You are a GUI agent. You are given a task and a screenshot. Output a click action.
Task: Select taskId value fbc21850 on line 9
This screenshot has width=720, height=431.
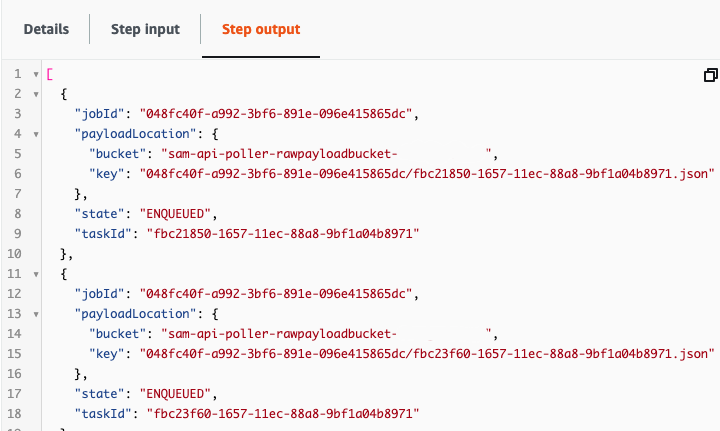(283, 234)
